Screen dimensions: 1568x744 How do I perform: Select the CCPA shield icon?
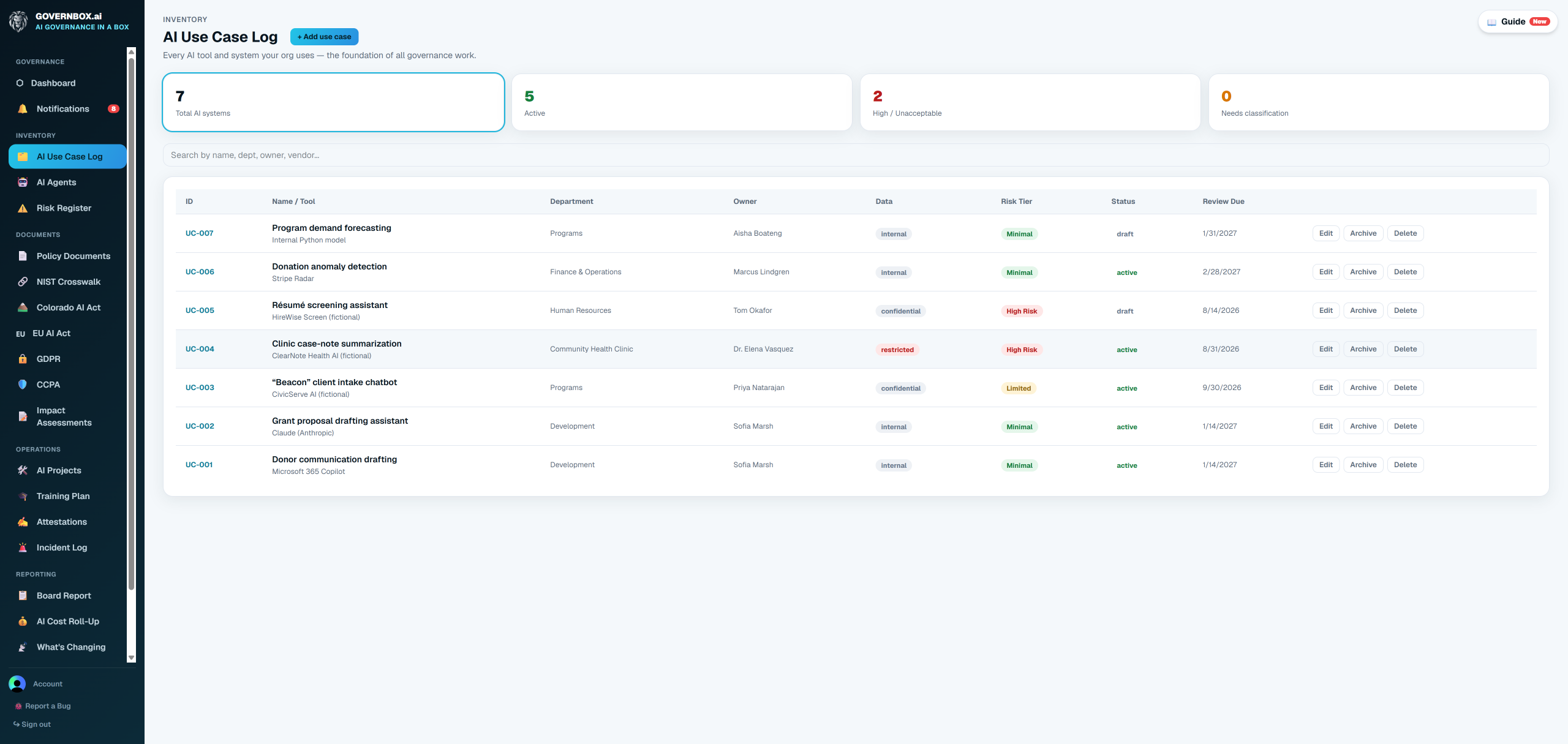(x=23, y=385)
